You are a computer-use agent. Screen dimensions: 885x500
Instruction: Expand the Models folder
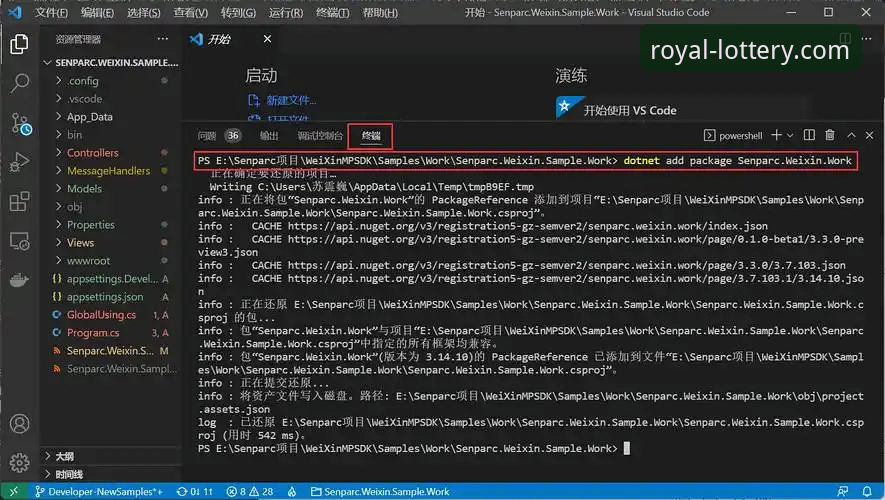tap(111, 188)
